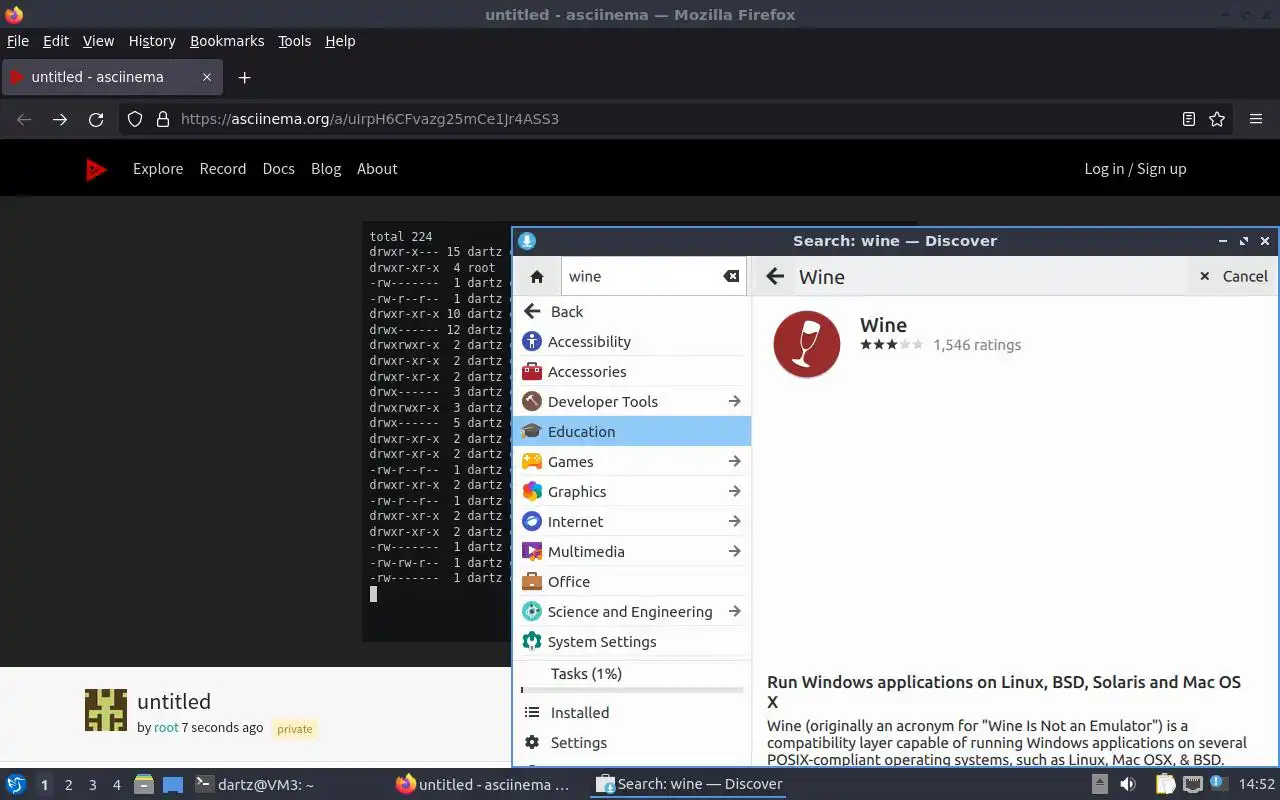
Task: Expand Science and Engineering subcategories arrow
Action: click(x=735, y=612)
